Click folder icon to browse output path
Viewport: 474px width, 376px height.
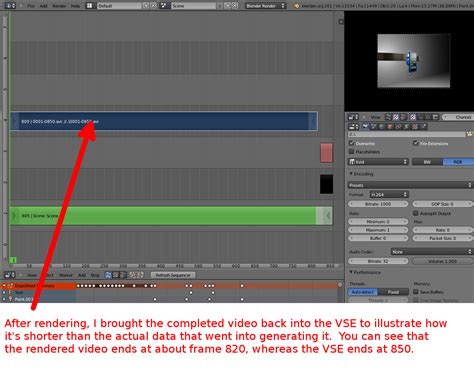470,134
